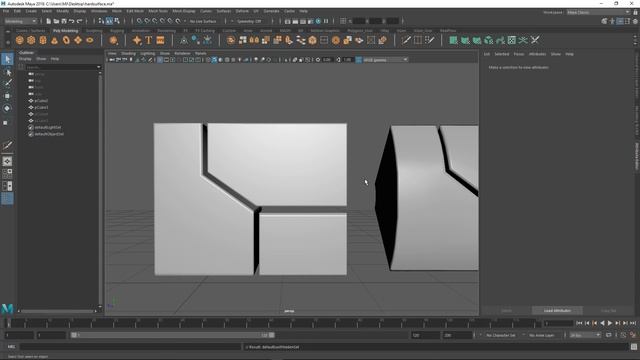
Task: Click the MEL command line input field
Action: click(x=131, y=347)
